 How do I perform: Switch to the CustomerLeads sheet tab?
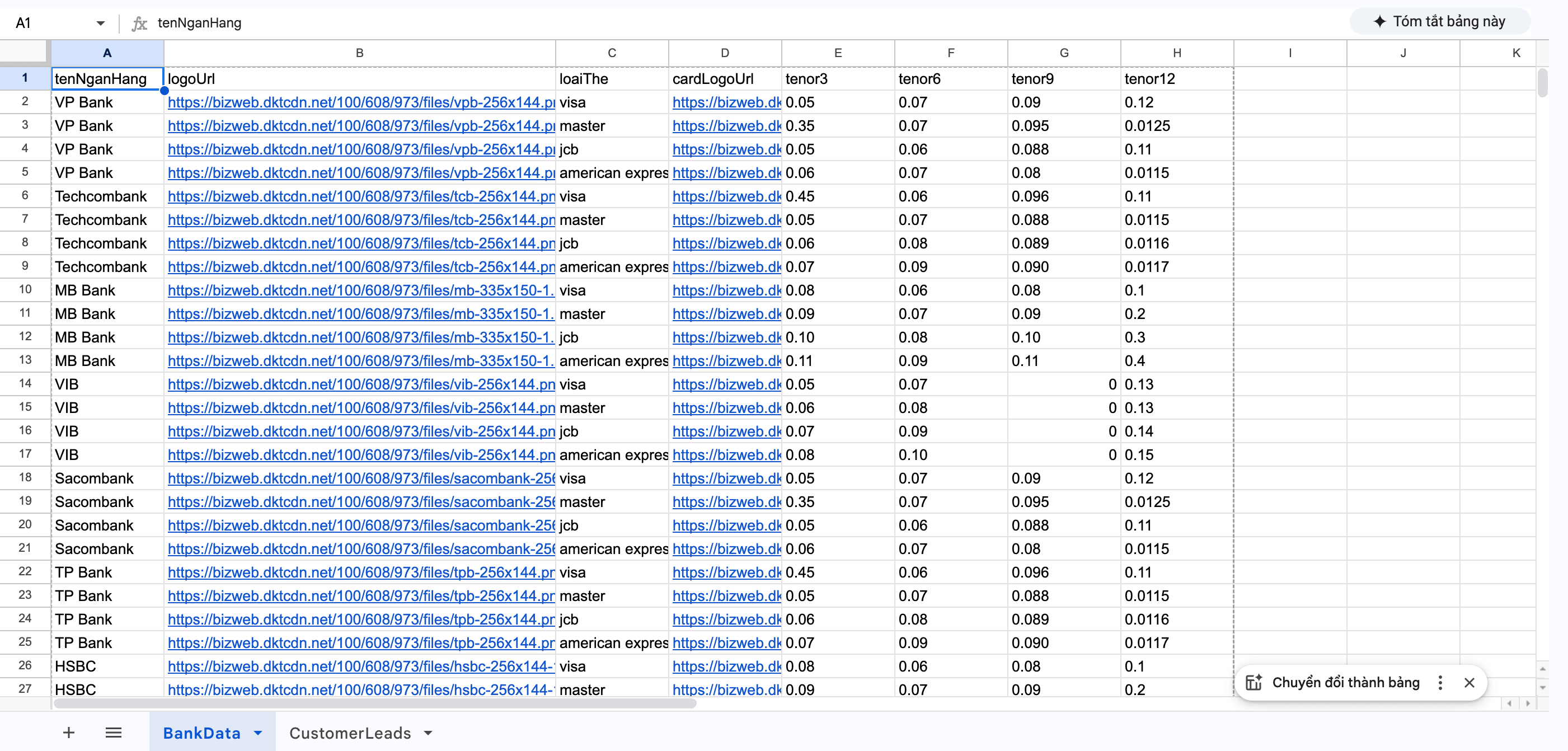[350, 733]
